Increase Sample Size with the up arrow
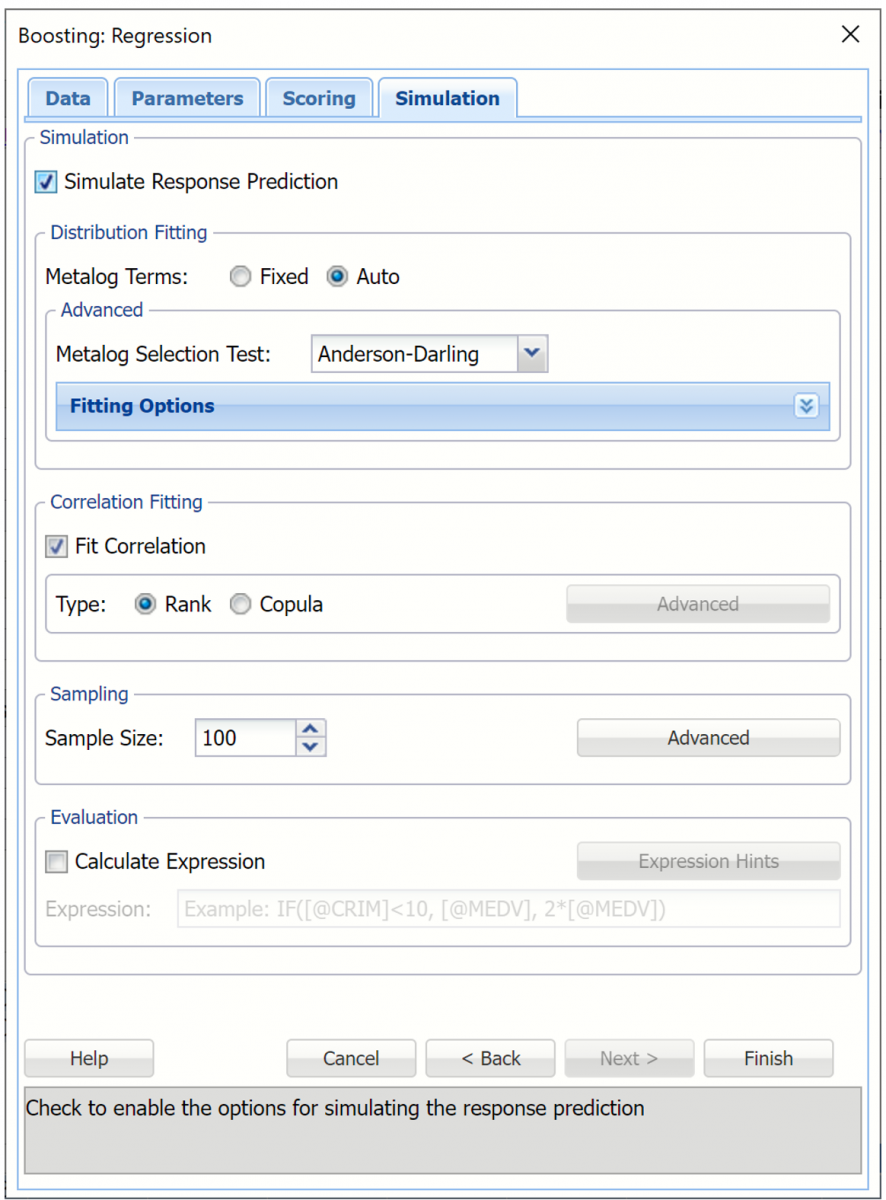Image resolution: width=886 pixels, height=1200 pixels. click(x=312, y=730)
